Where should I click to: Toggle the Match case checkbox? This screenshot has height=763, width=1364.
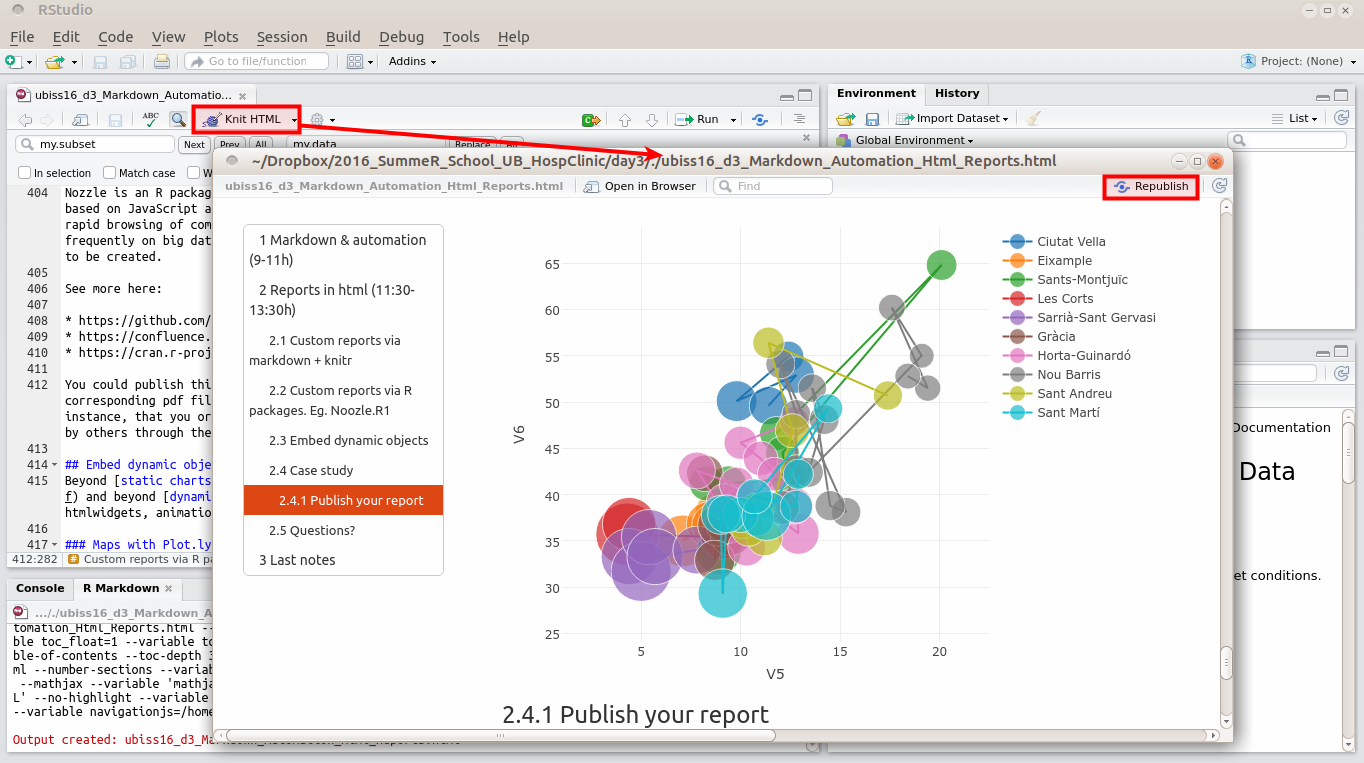click(x=110, y=173)
